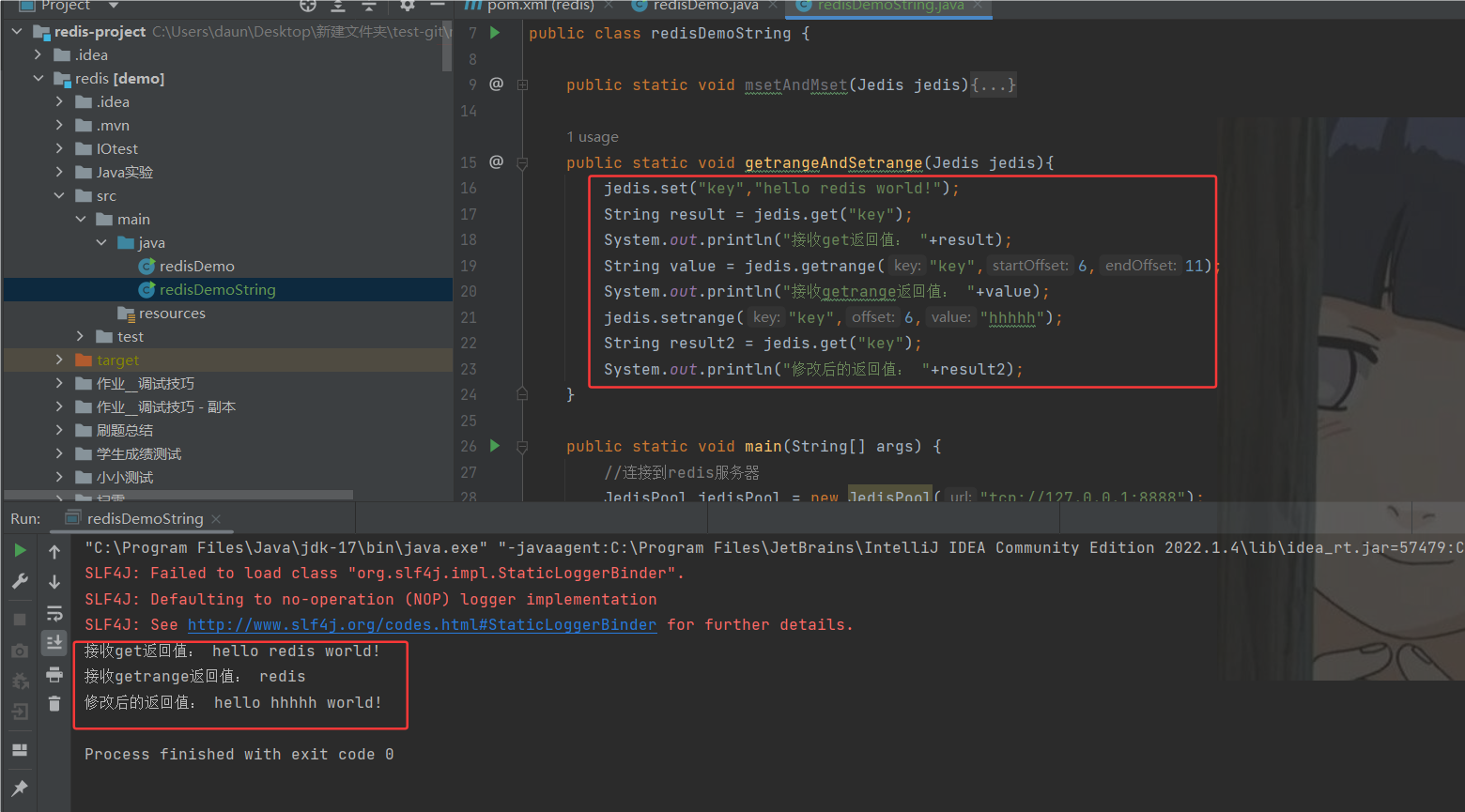Screen dimensions: 1465x812
Task: Collapse the src folder
Action: coord(59,195)
